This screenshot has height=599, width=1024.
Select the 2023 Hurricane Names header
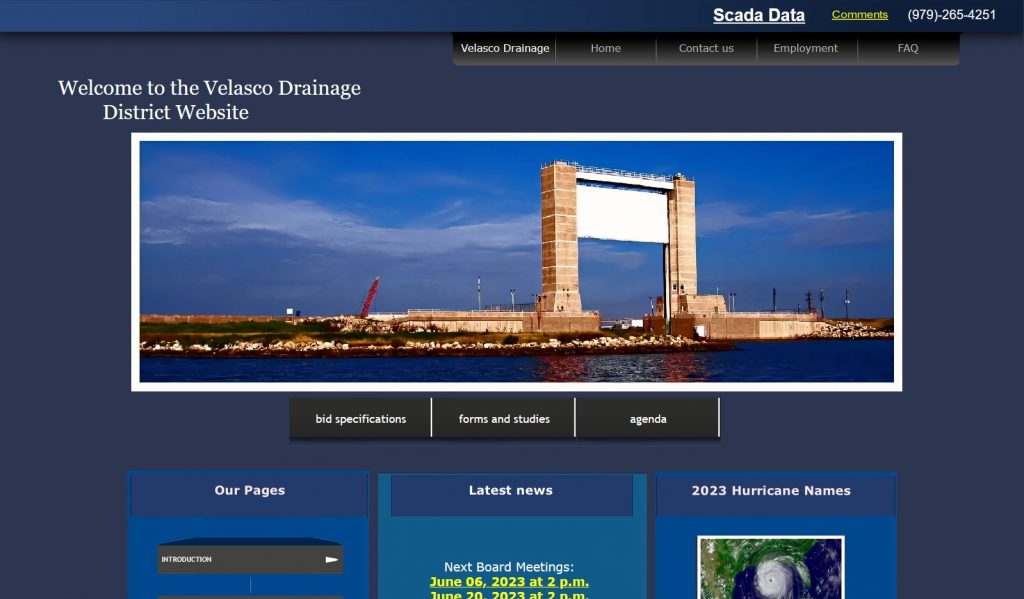point(771,491)
